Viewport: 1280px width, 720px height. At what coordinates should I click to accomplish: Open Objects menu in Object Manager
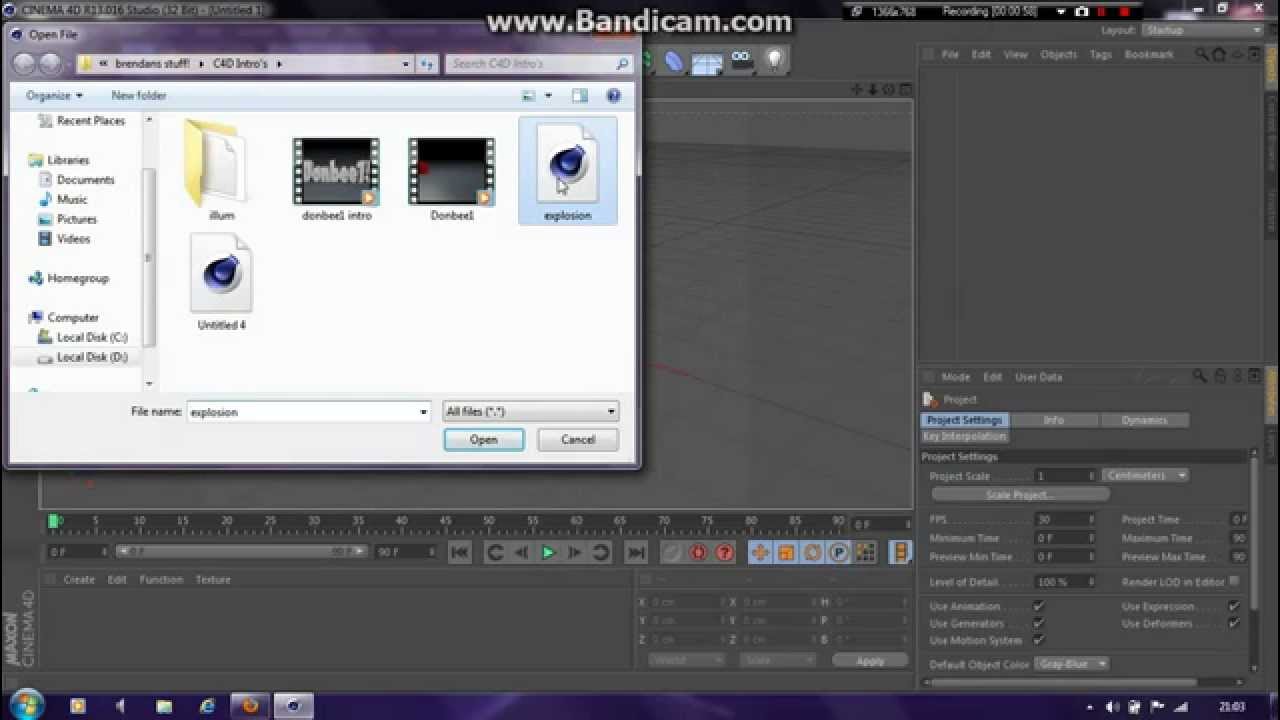tap(1058, 55)
